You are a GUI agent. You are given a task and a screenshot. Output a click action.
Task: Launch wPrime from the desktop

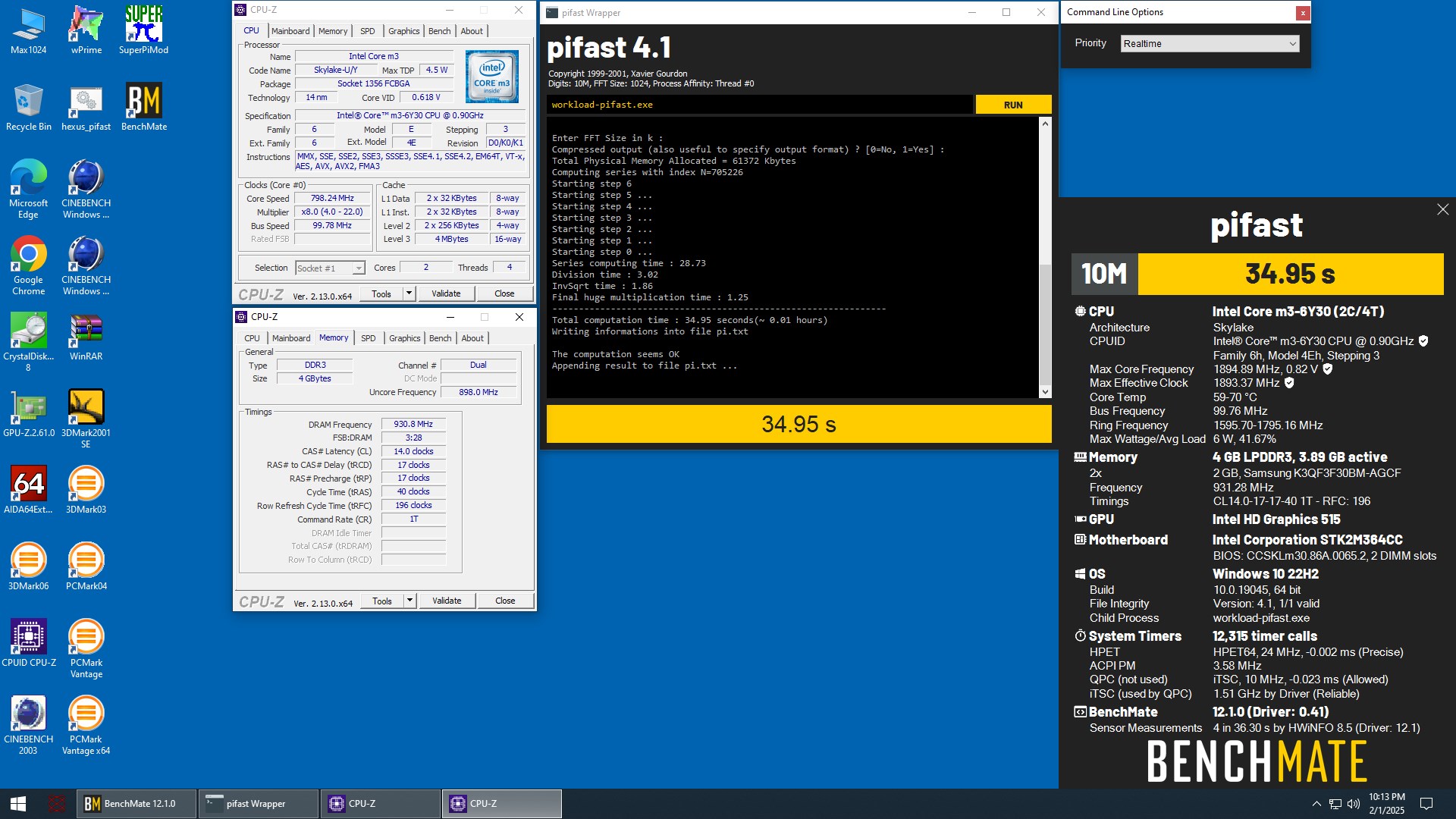pos(86,30)
